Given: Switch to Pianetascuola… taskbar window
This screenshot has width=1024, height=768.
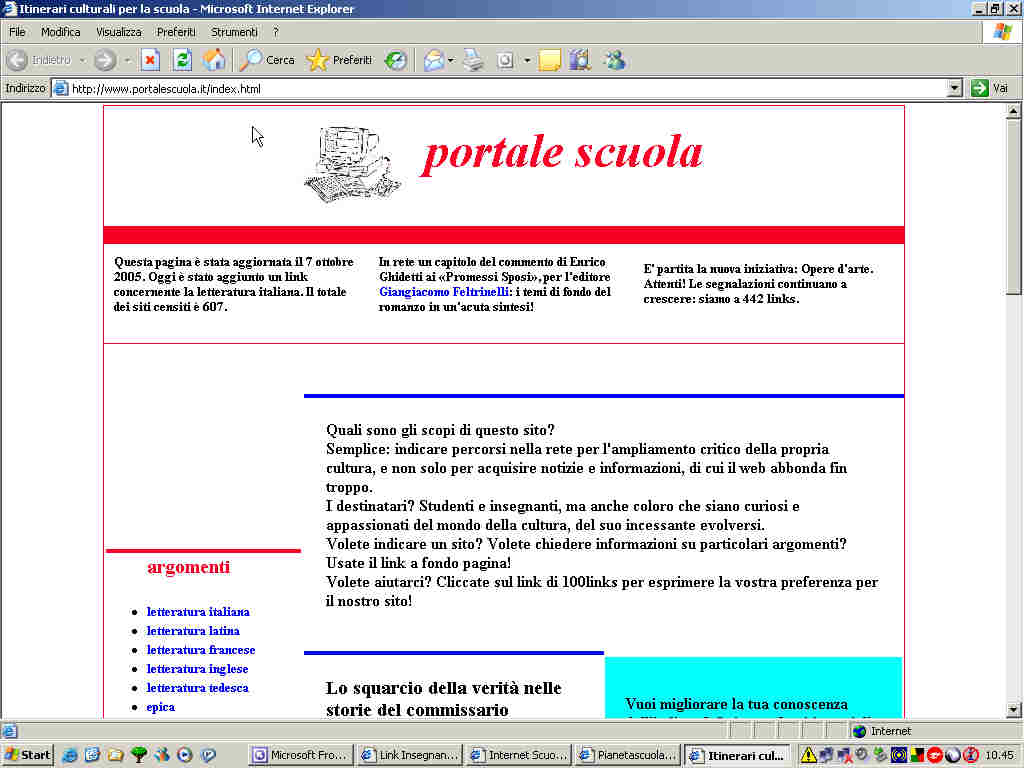Looking at the screenshot, I should point(628,755).
